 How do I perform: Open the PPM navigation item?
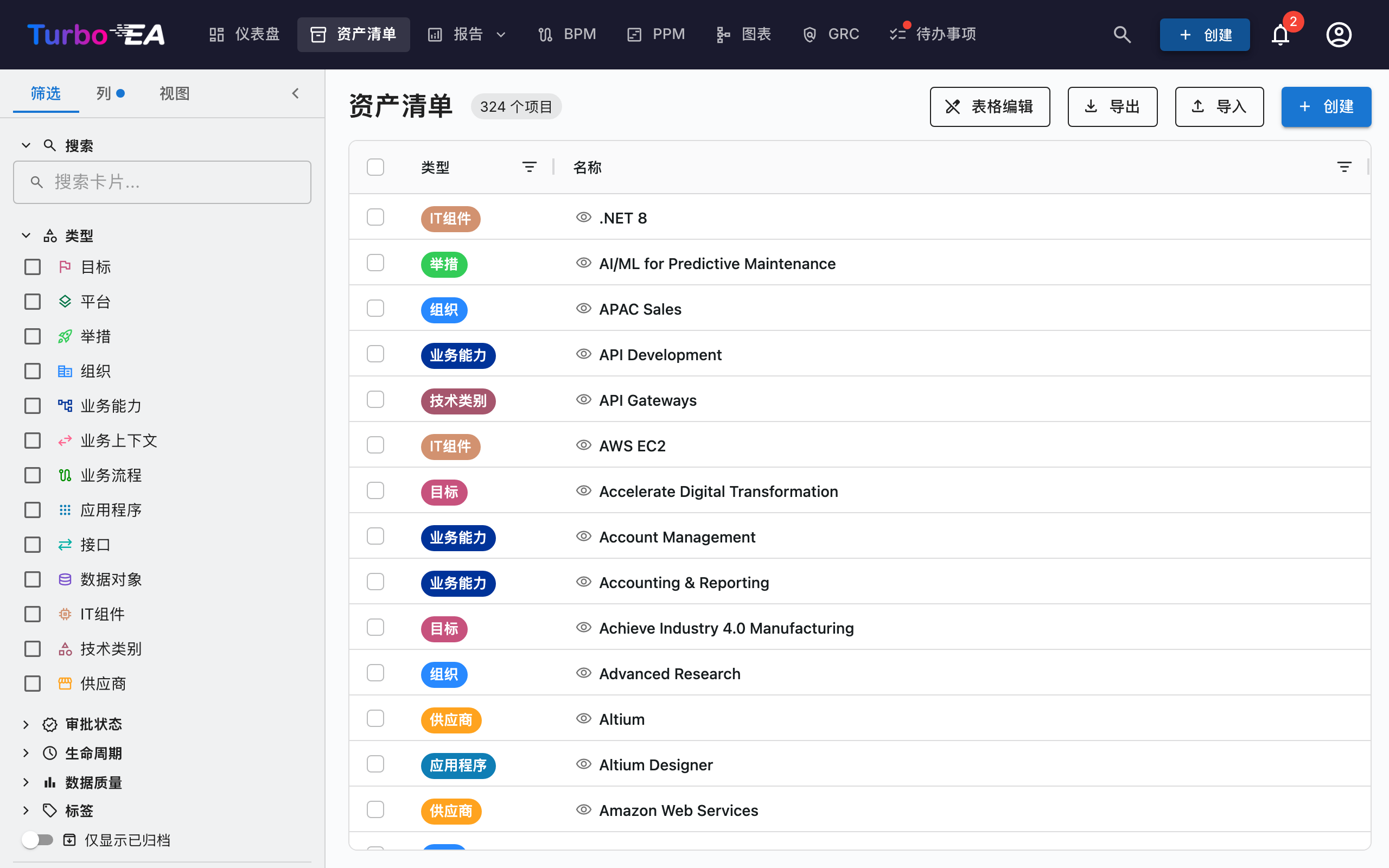pos(656,34)
